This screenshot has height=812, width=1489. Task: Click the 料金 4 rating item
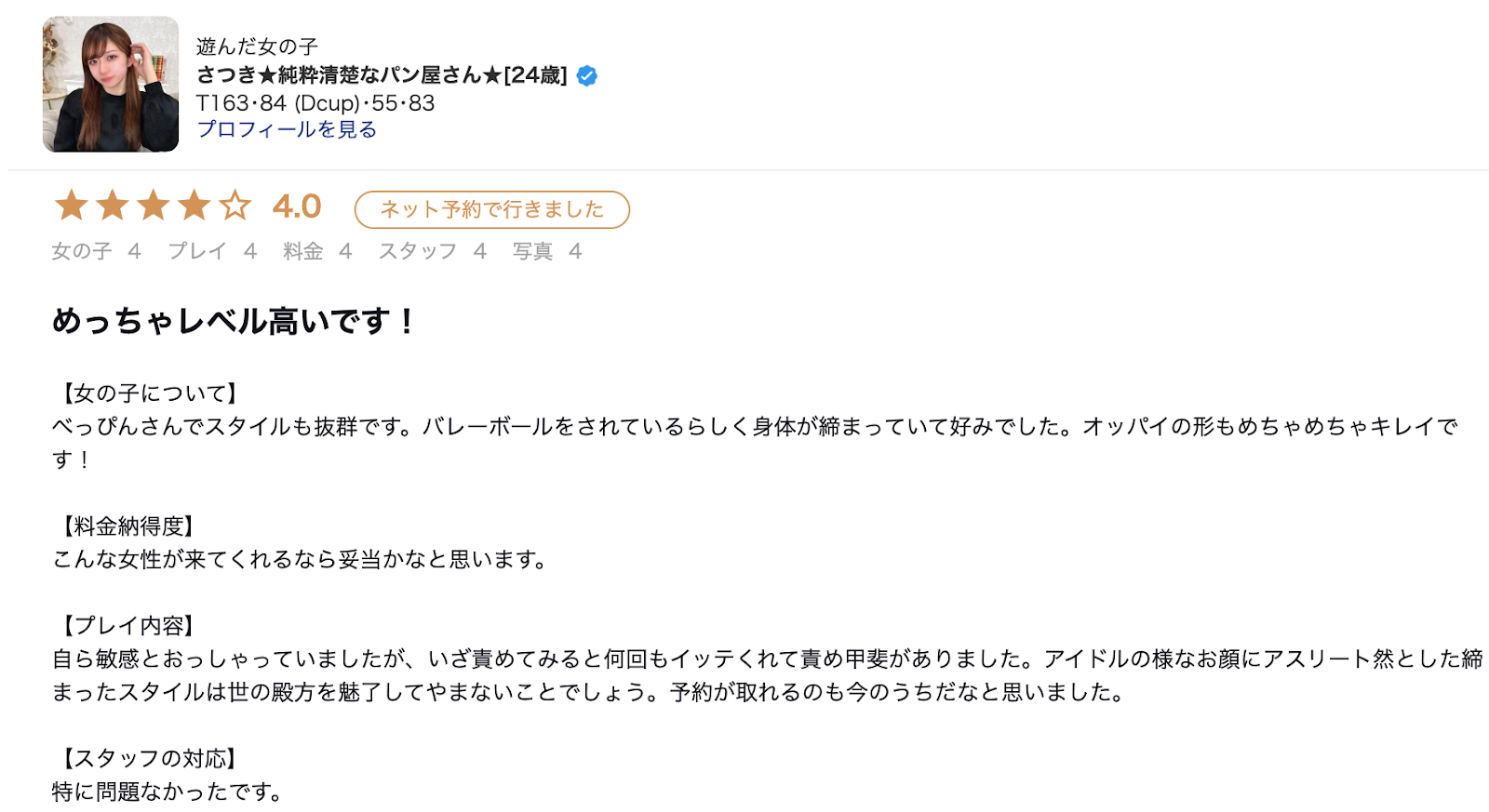pyautogui.click(x=318, y=251)
